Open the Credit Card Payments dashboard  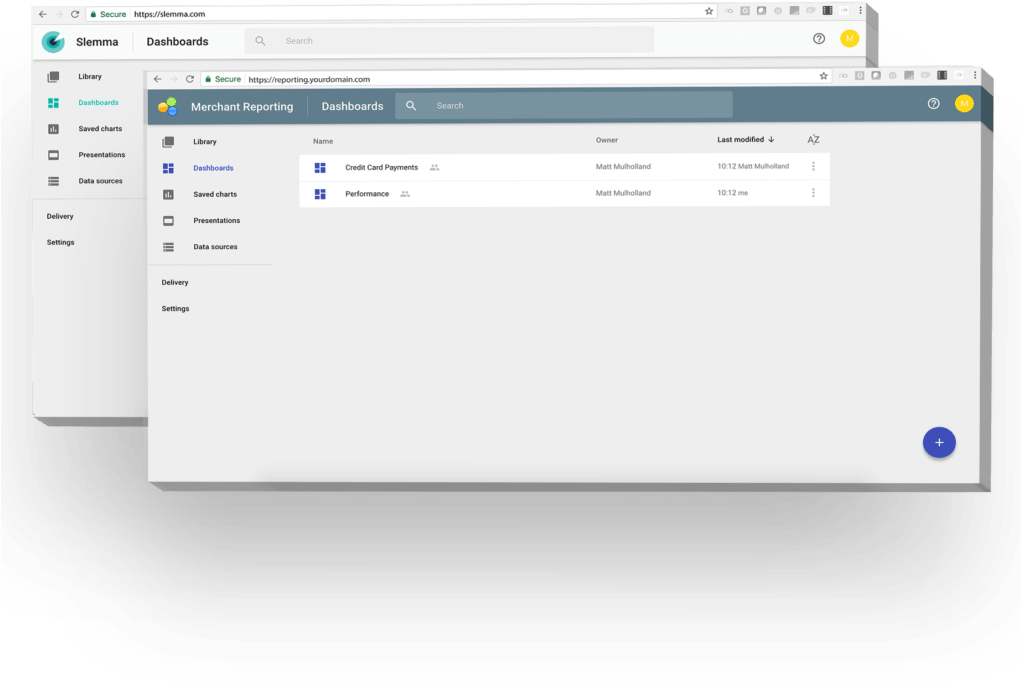click(381, 167)
